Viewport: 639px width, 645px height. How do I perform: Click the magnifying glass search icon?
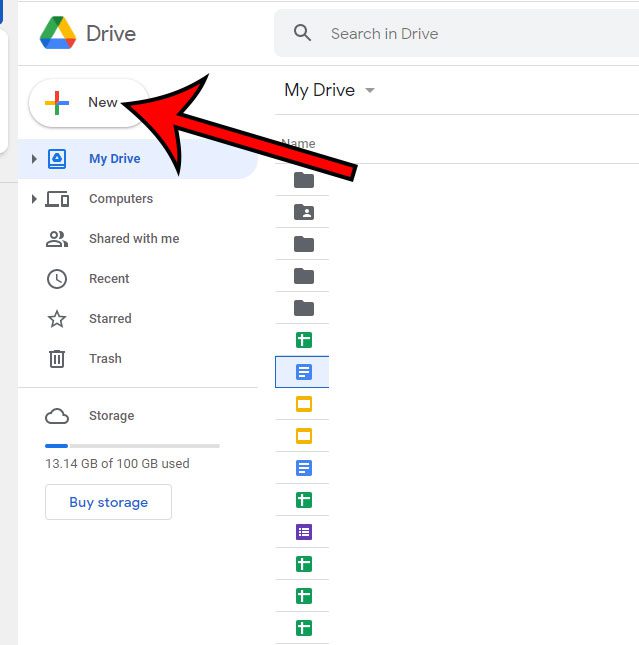coord(303,33)
